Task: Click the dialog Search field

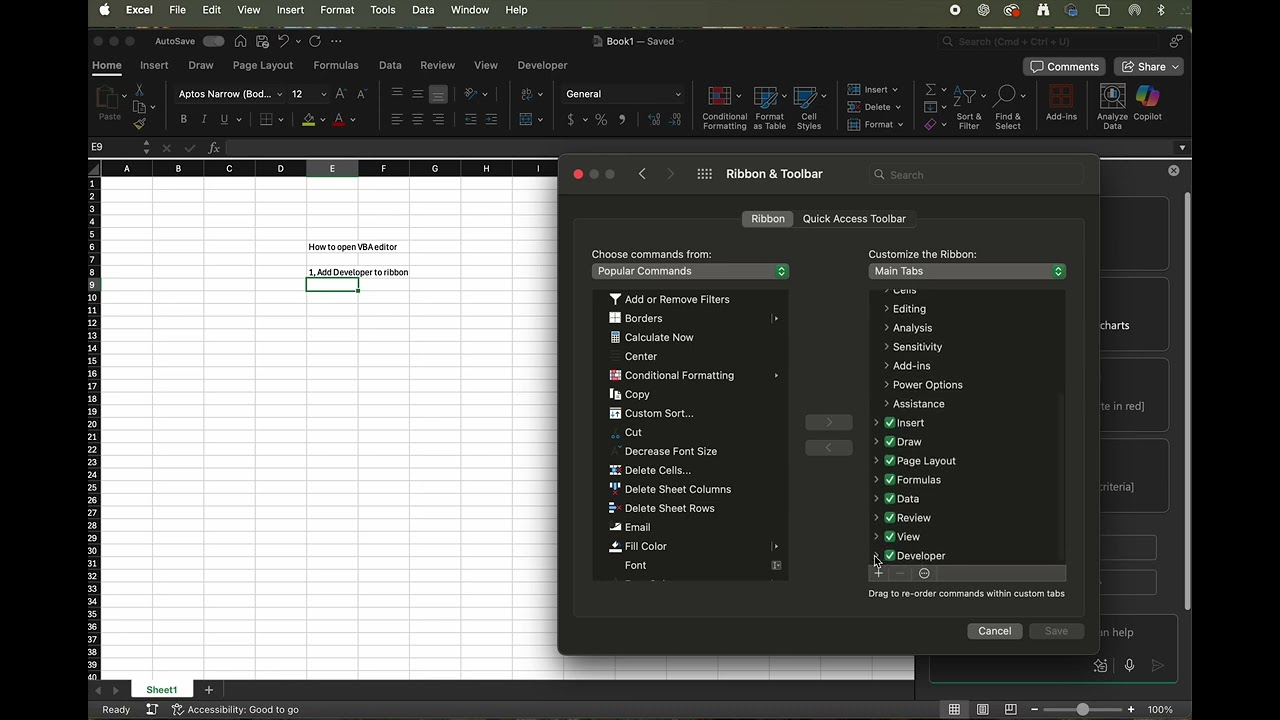Action: tap(975, 174)
